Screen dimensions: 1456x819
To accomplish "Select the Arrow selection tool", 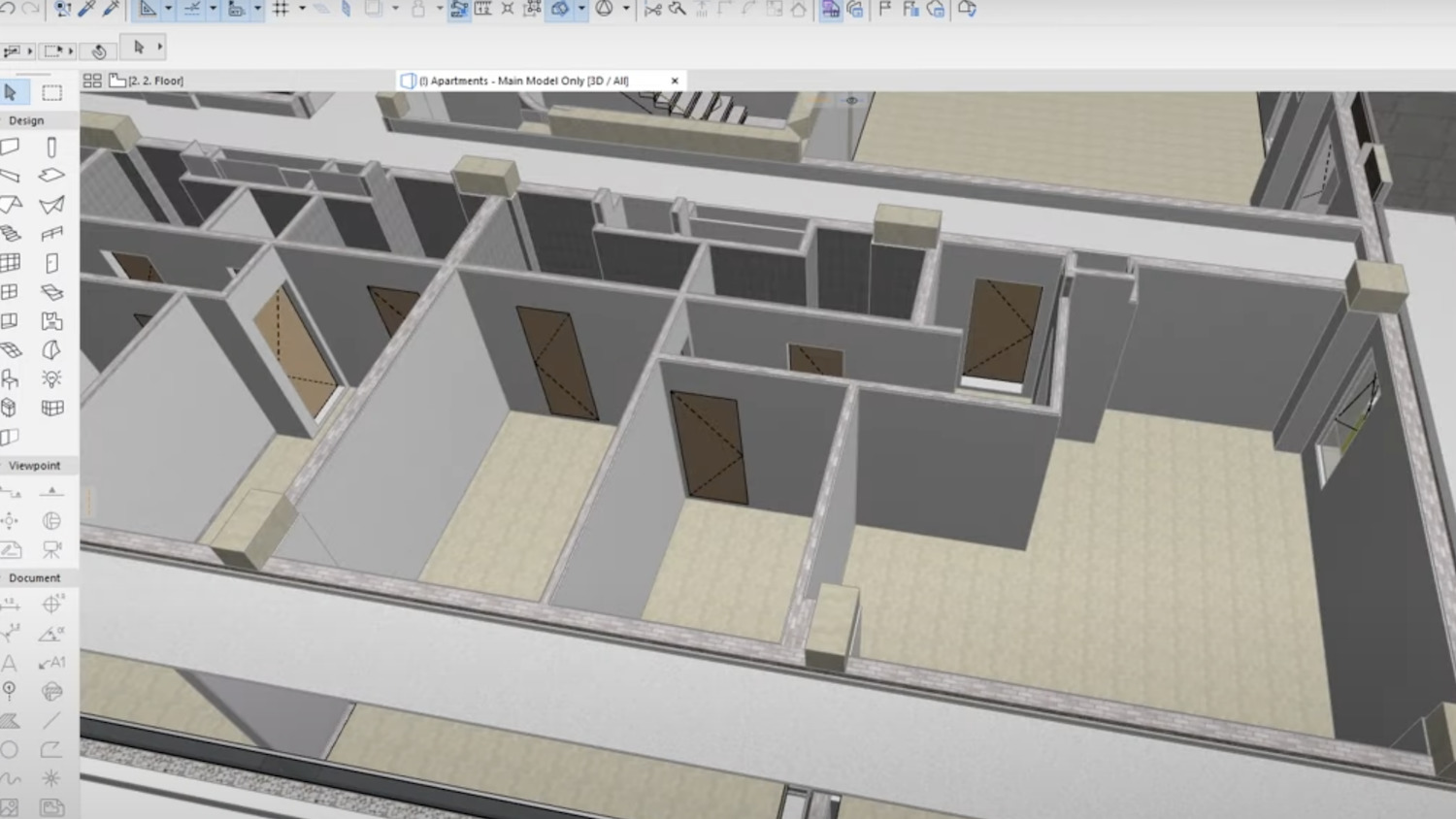I will point(12,93).
